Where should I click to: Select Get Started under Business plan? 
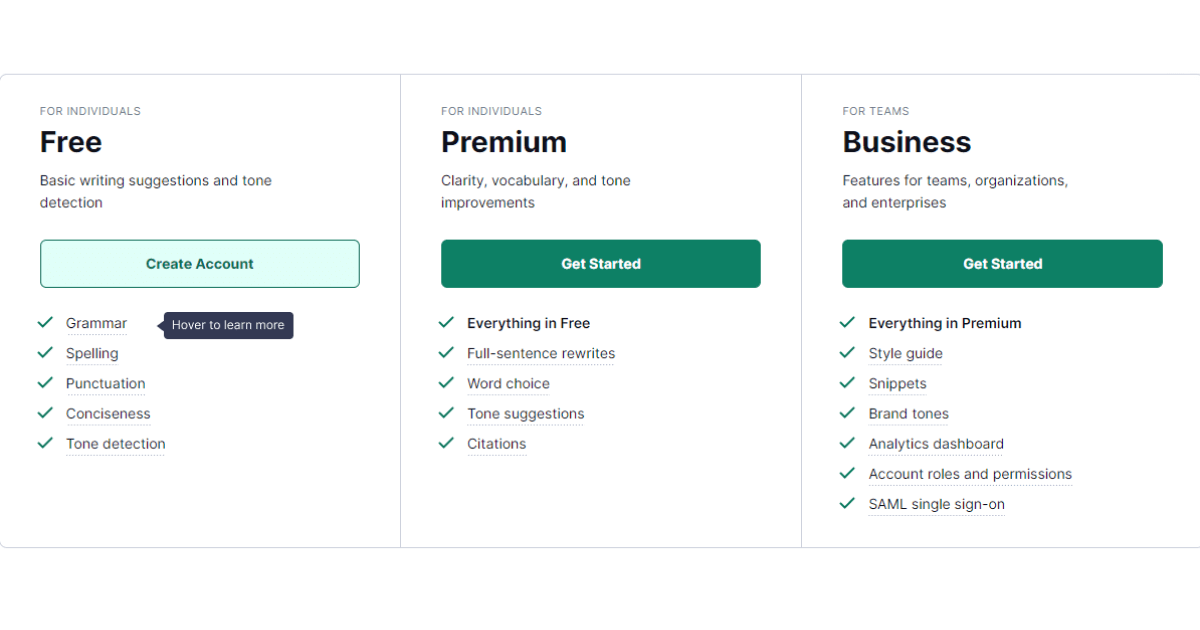tap(1002, 264)
